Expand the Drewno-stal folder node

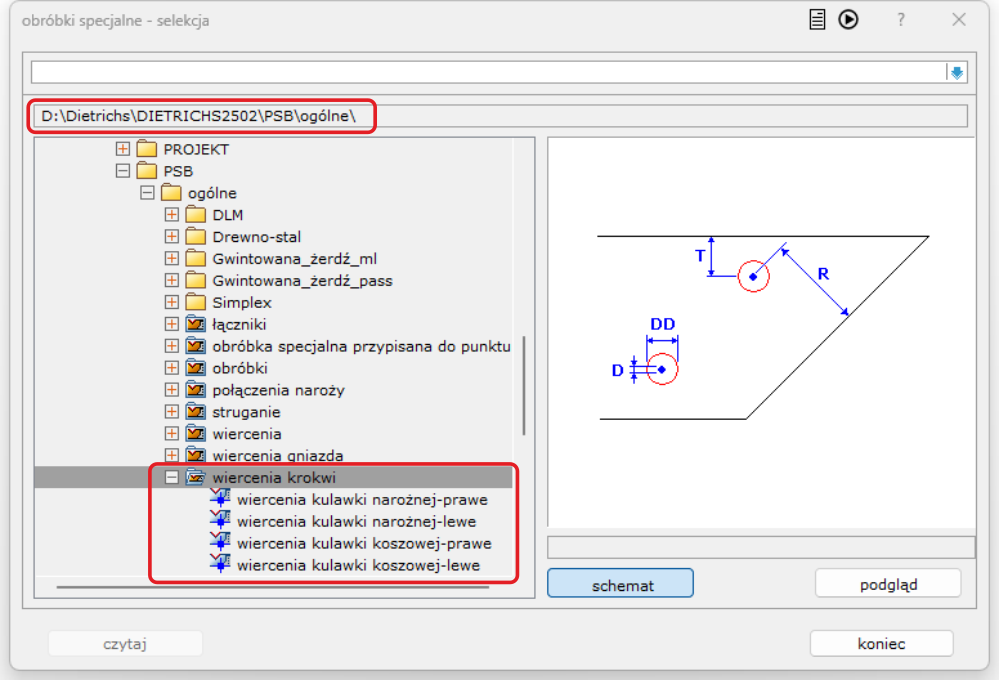point(171,236)
